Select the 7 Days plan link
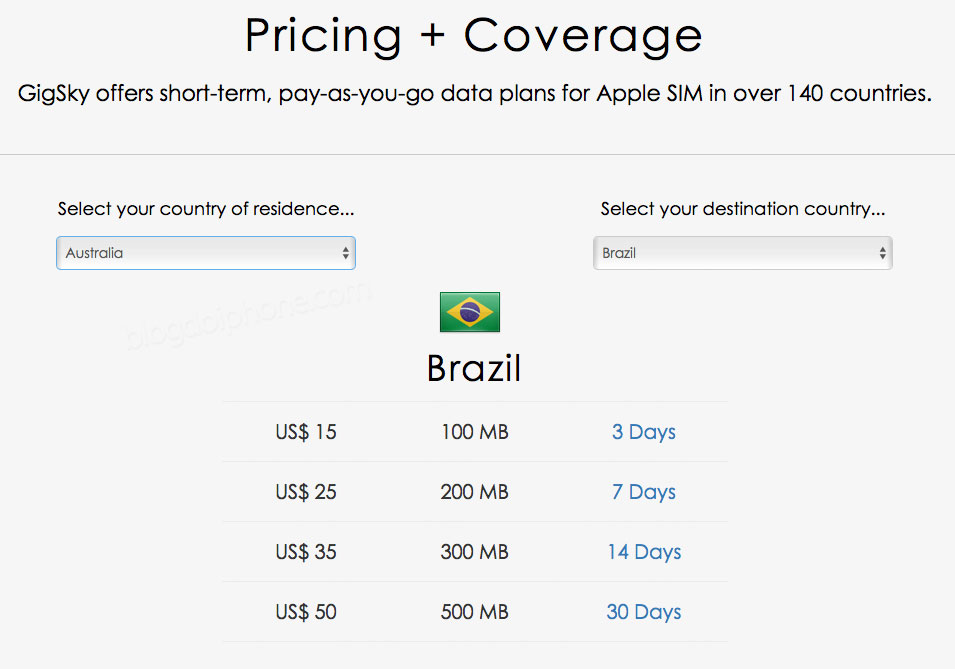 [644, 492]
